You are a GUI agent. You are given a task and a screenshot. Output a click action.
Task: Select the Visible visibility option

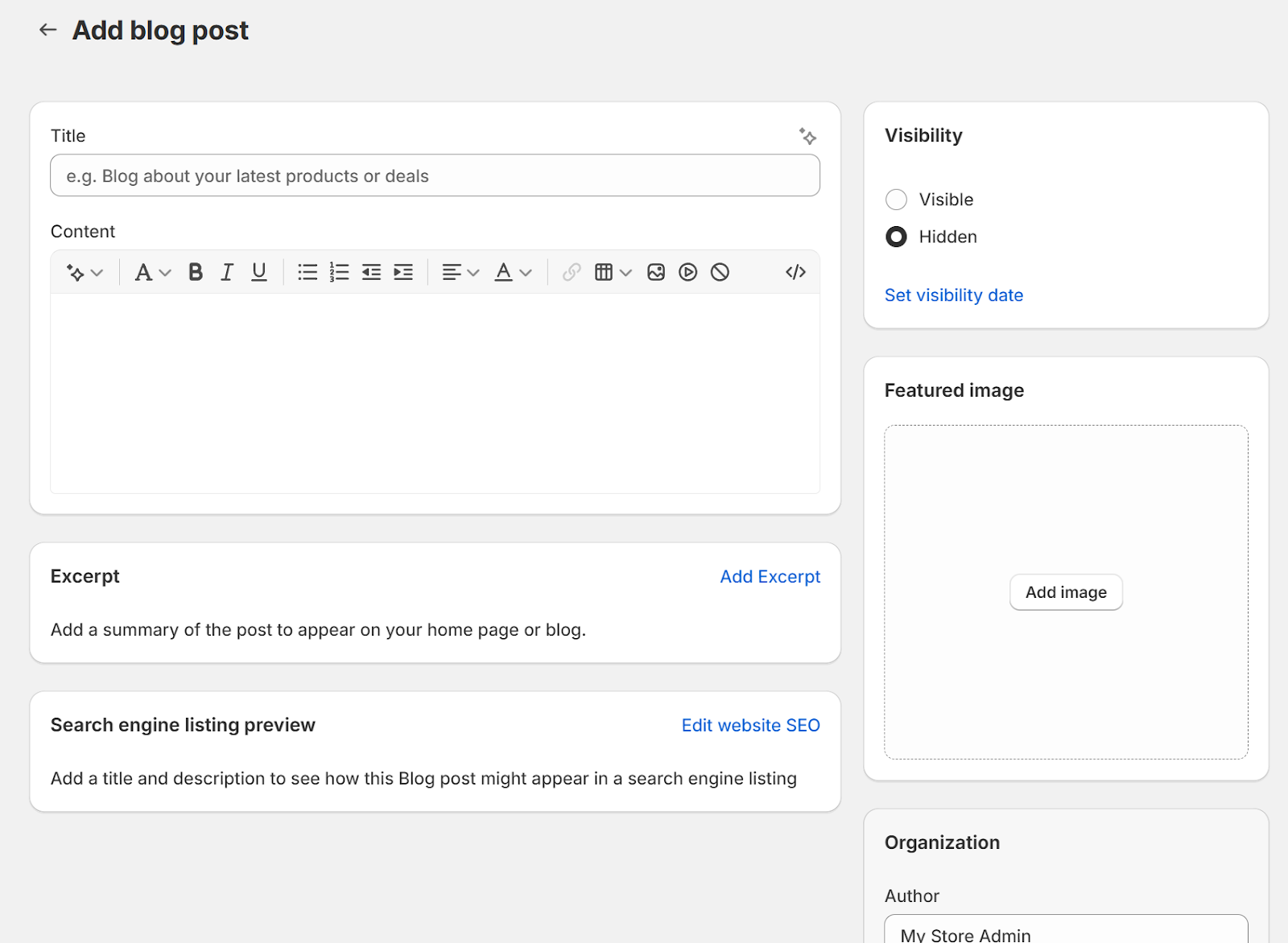[896, 200]
